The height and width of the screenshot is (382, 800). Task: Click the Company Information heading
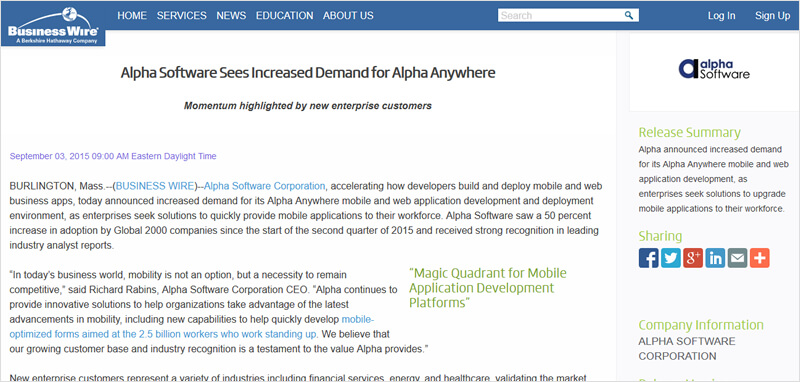click(701, 325)
